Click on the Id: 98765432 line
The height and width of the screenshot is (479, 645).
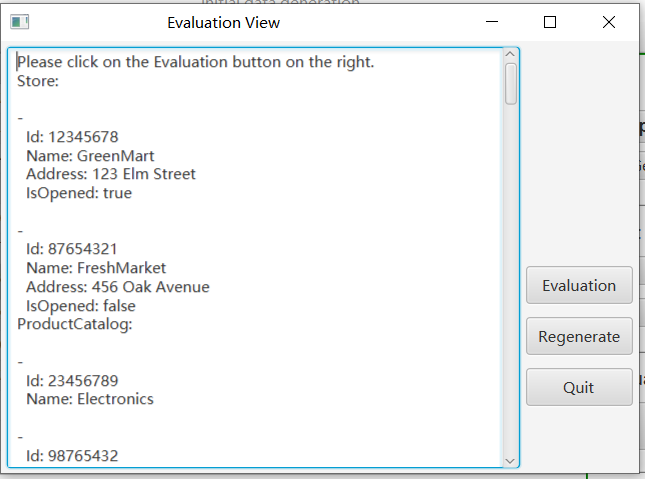pos(72,456)
